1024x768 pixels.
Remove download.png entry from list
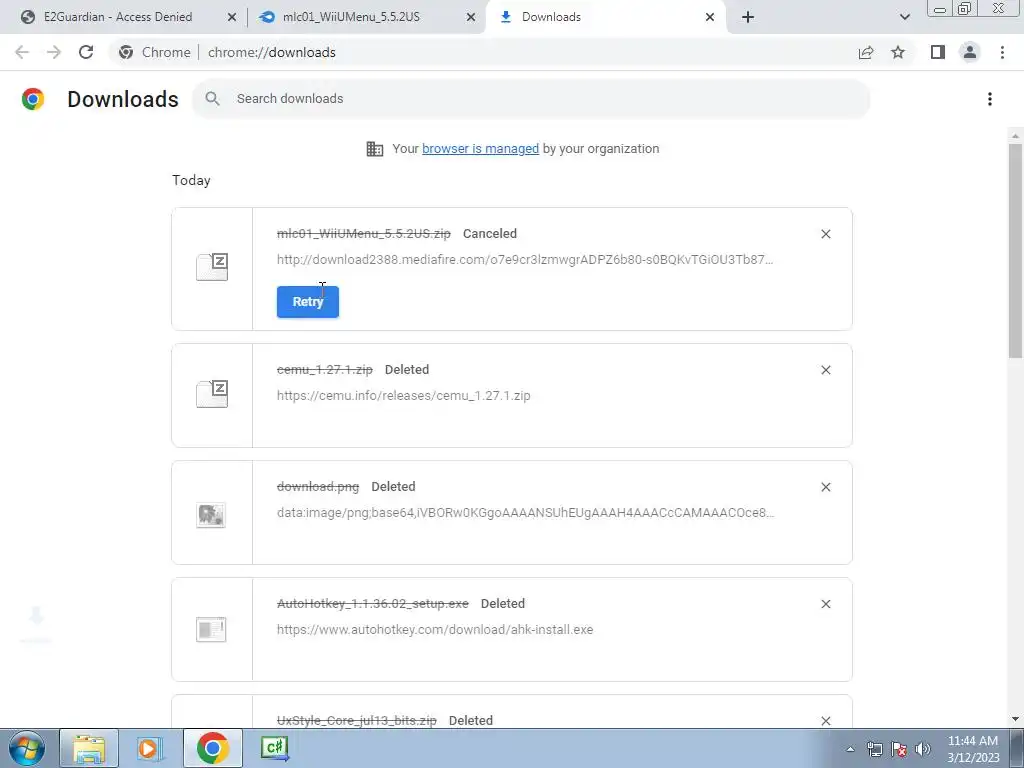coord(825,487)
